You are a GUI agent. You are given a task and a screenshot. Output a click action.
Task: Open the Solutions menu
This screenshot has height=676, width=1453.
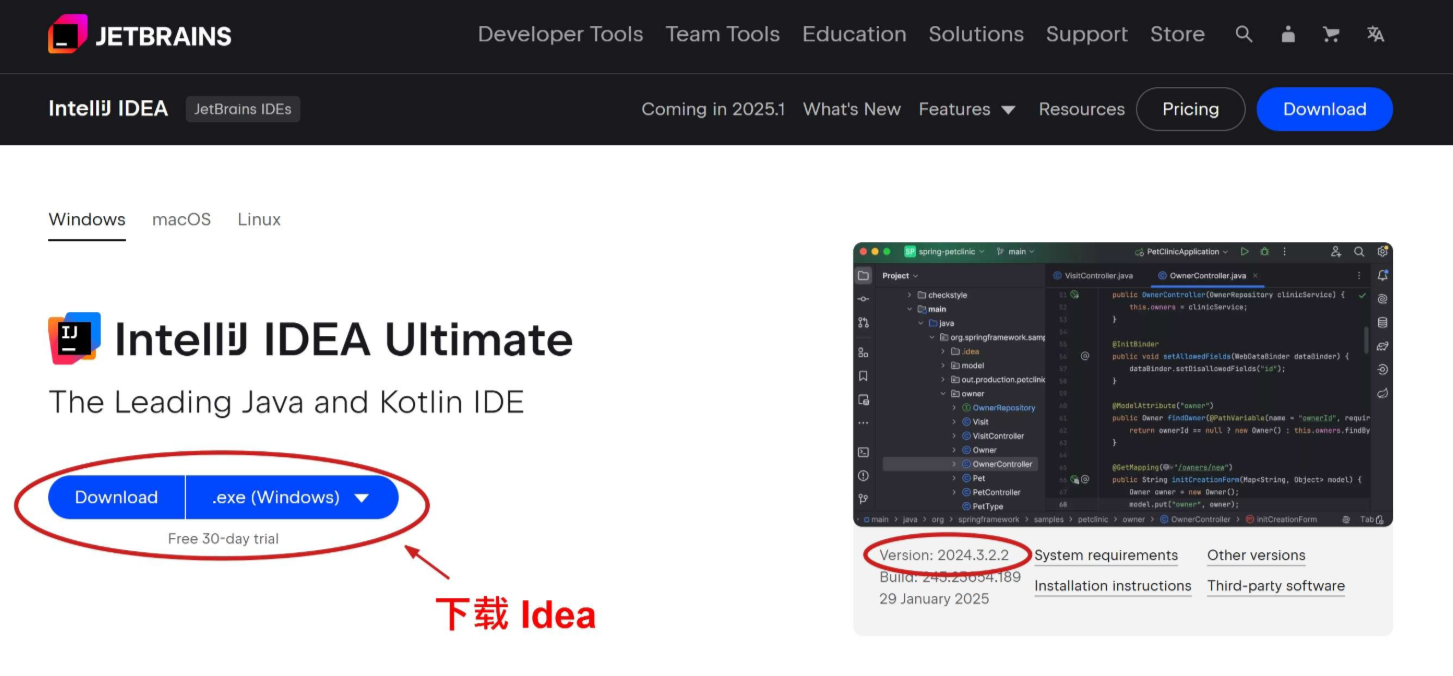976,34
